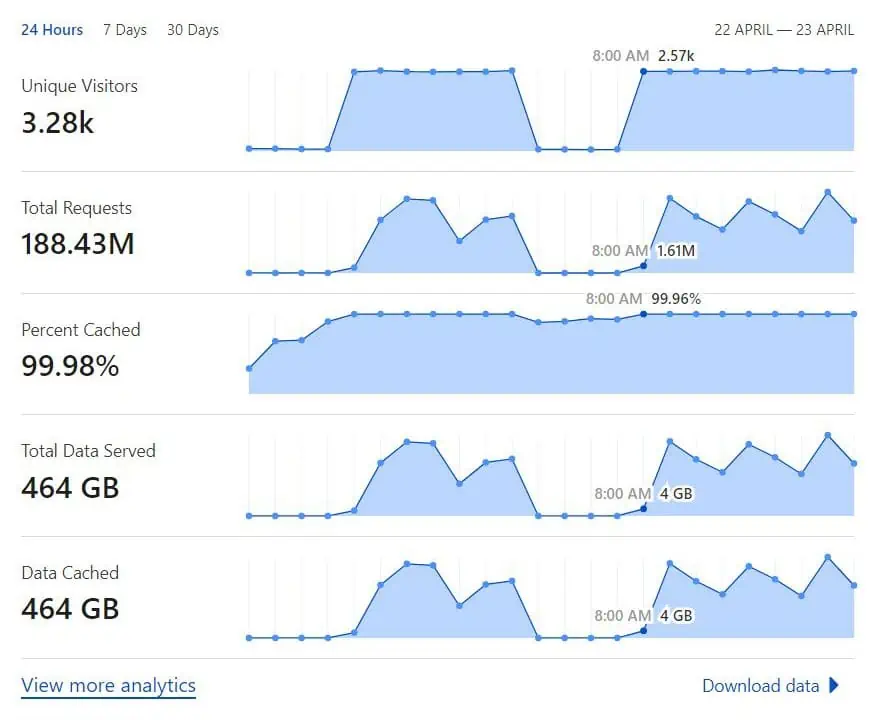
Task: Click the Data Cached 464 GB value
Action: (70, 609)
